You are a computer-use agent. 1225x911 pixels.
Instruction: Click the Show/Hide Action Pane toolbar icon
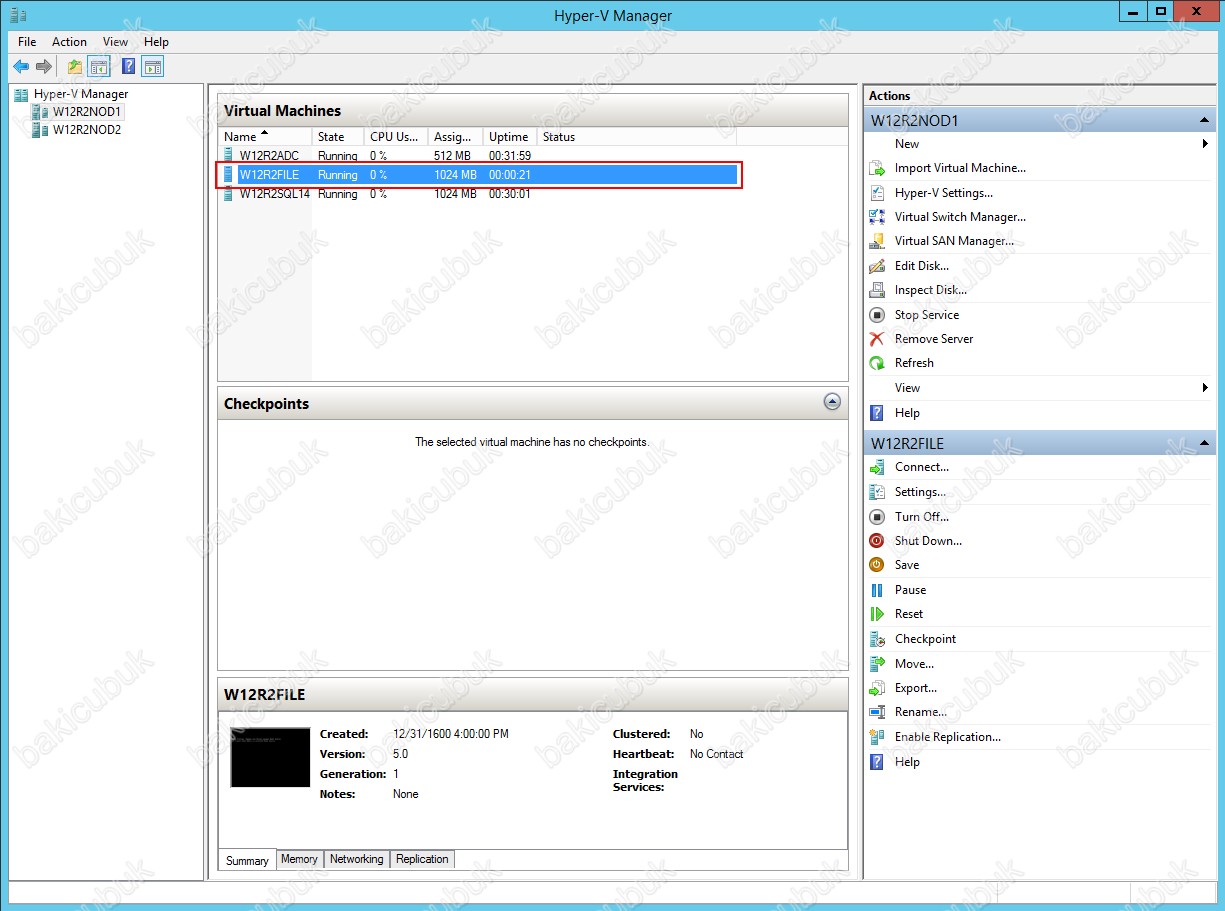point(152,67)
